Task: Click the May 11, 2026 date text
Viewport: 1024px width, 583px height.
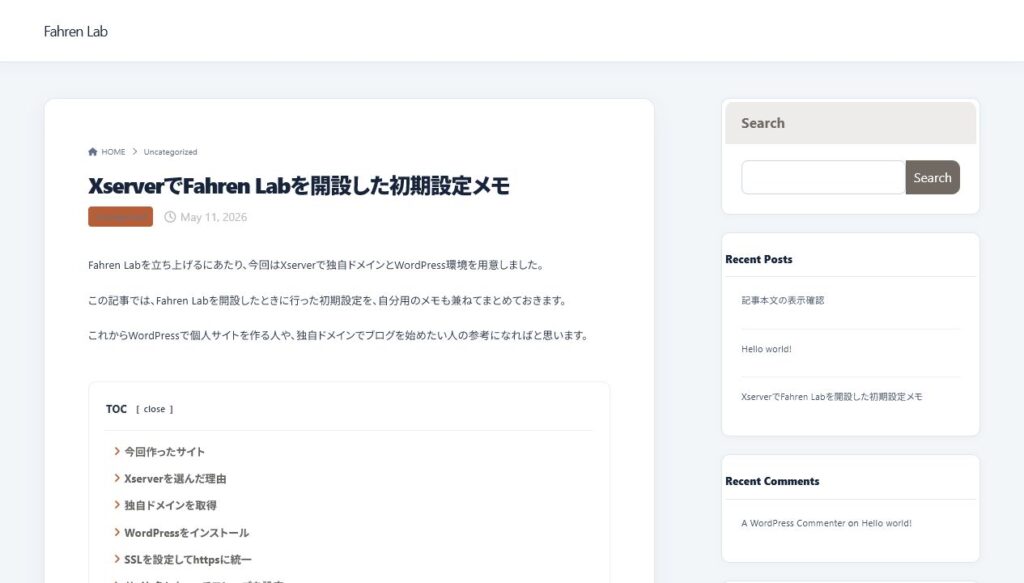Action: pos(214,217)
